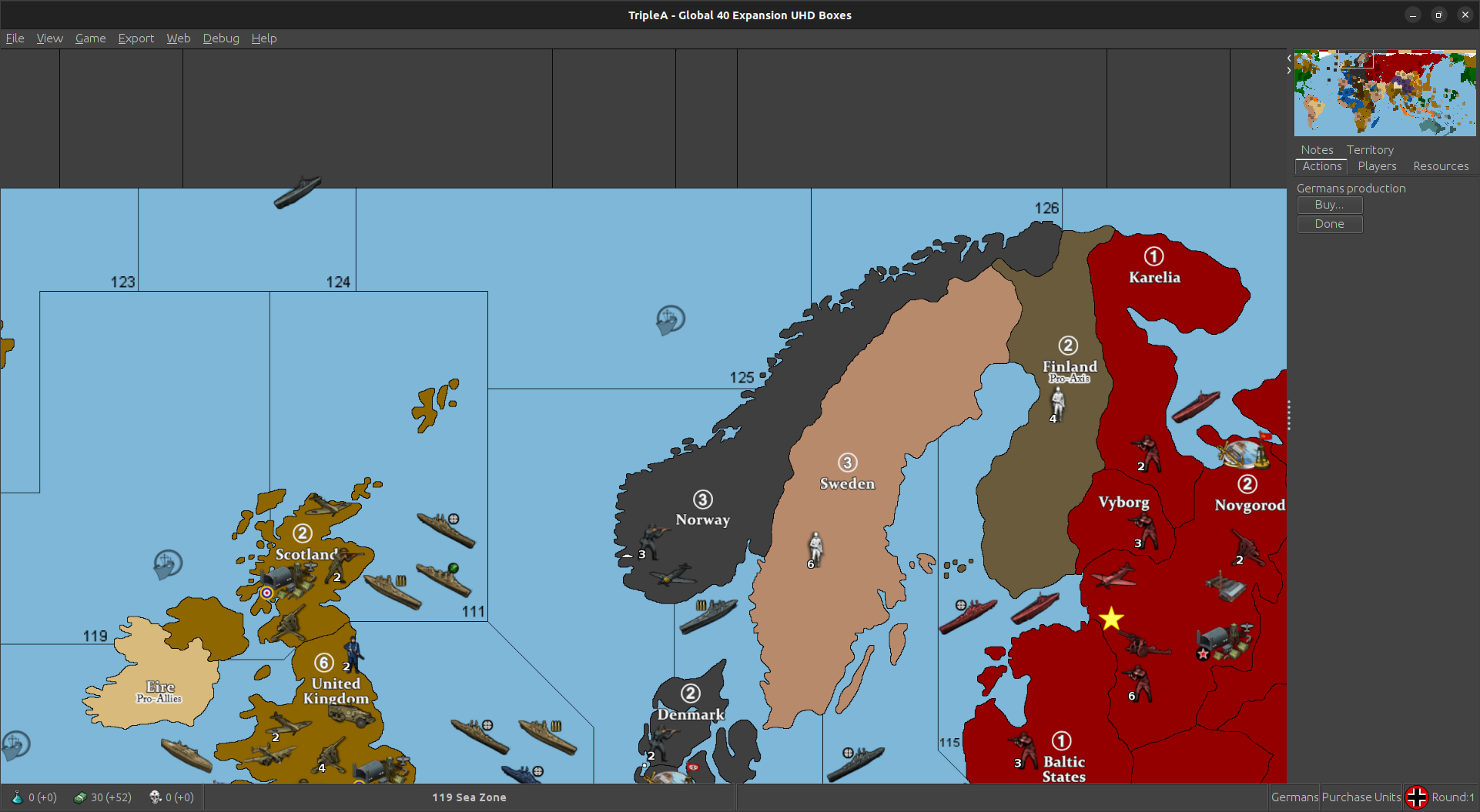Image resolution: width=1480 pixels, height=812 pixels.
Task: Click the Round:1 status text
Action: (x=1452, y=797)
